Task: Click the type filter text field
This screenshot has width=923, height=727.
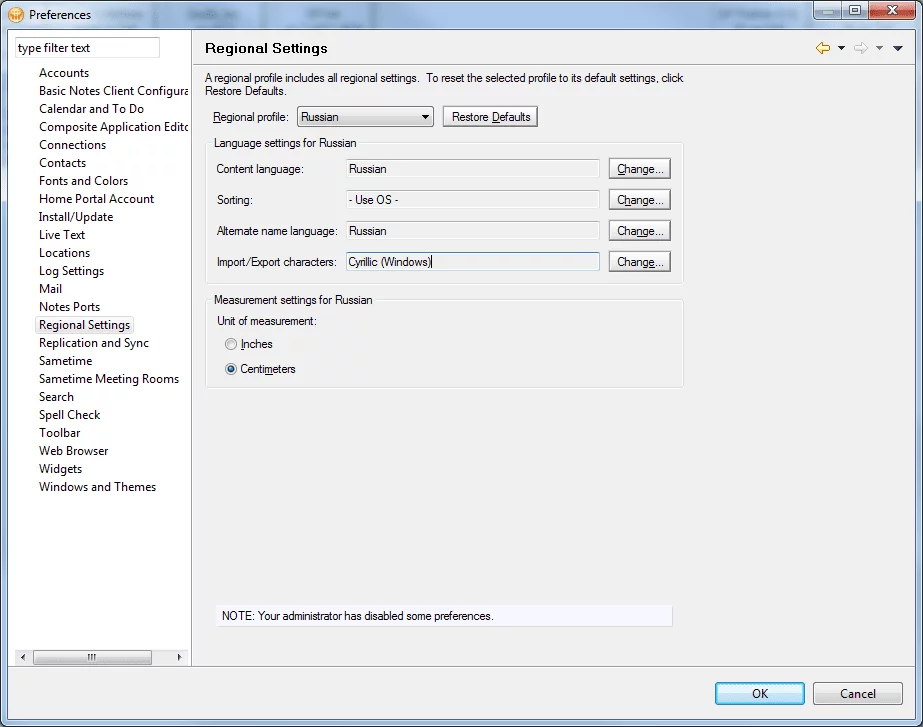Action: coord(87,48)
